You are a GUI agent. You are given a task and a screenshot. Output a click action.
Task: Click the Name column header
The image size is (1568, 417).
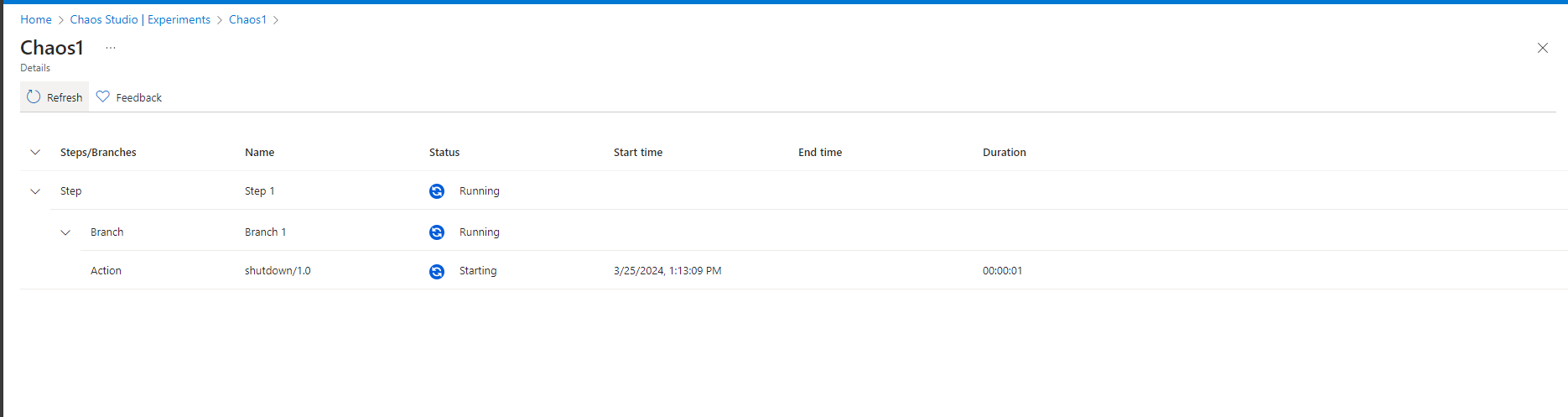coord(259,153)
